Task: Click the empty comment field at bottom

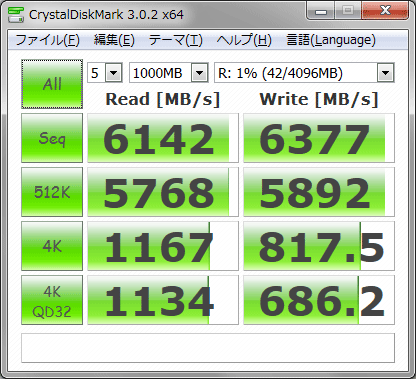Action: (x=208, y=348)
